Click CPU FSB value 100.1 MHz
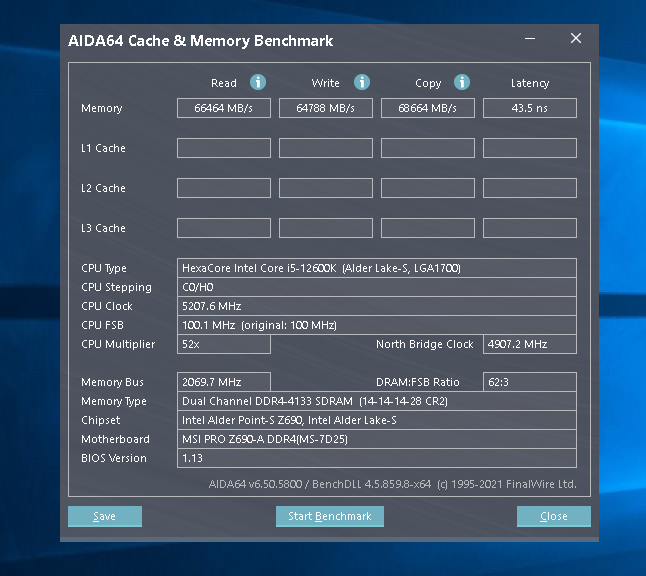The width and height of the screenshot is (646, 576). pos(377,325)
